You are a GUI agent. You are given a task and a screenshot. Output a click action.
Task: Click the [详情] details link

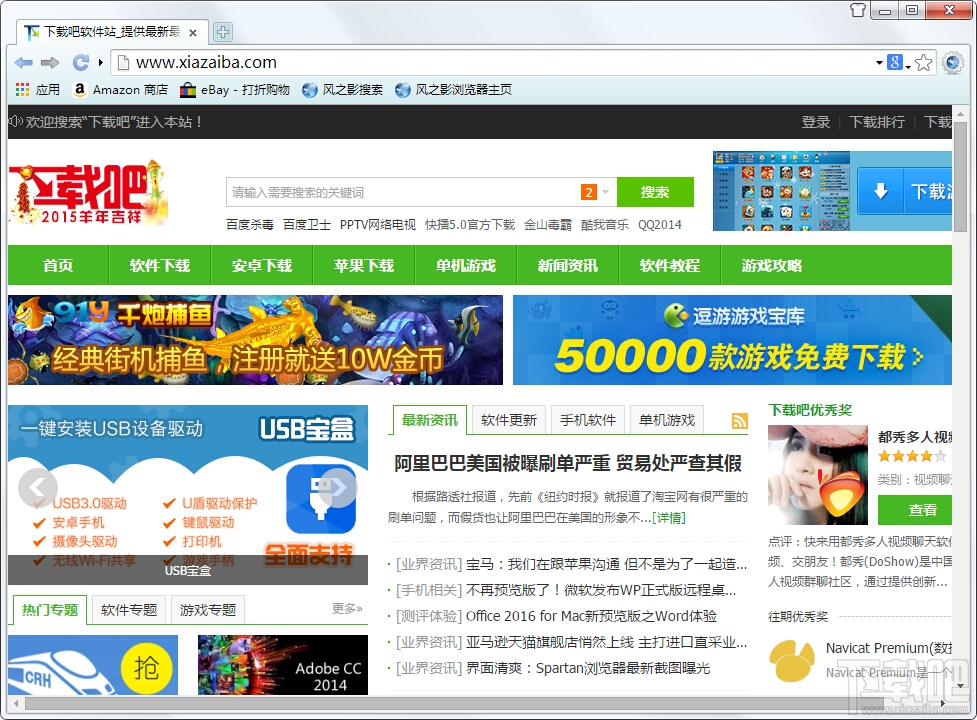[669, 518]
